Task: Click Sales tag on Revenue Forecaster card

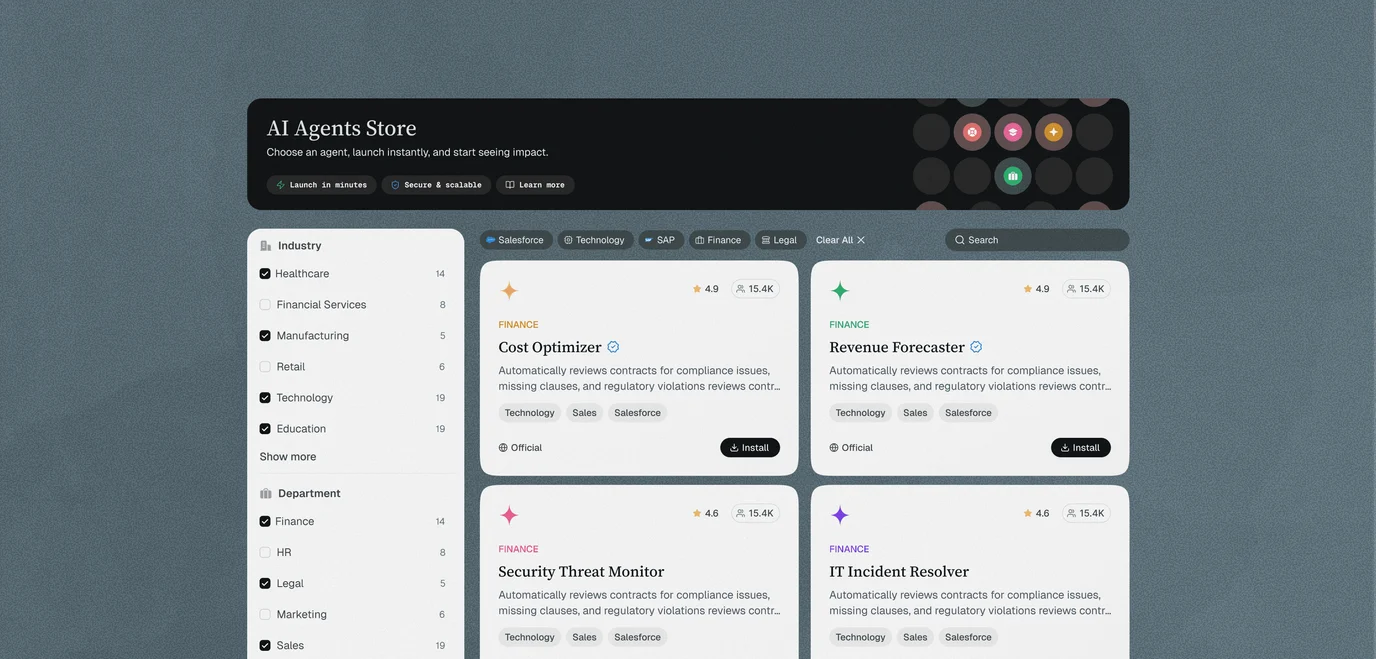Action: [x=915, y=413]
